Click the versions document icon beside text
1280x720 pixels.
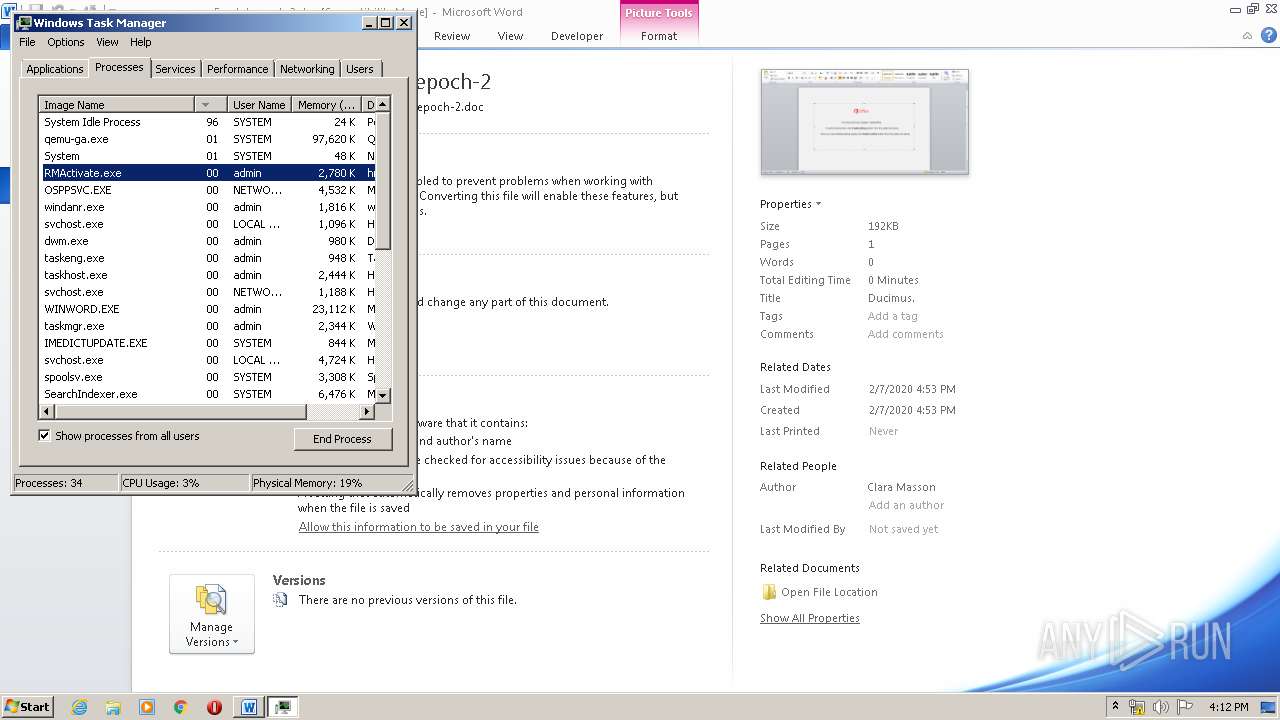pyautogui.click(x=280, y=600)
